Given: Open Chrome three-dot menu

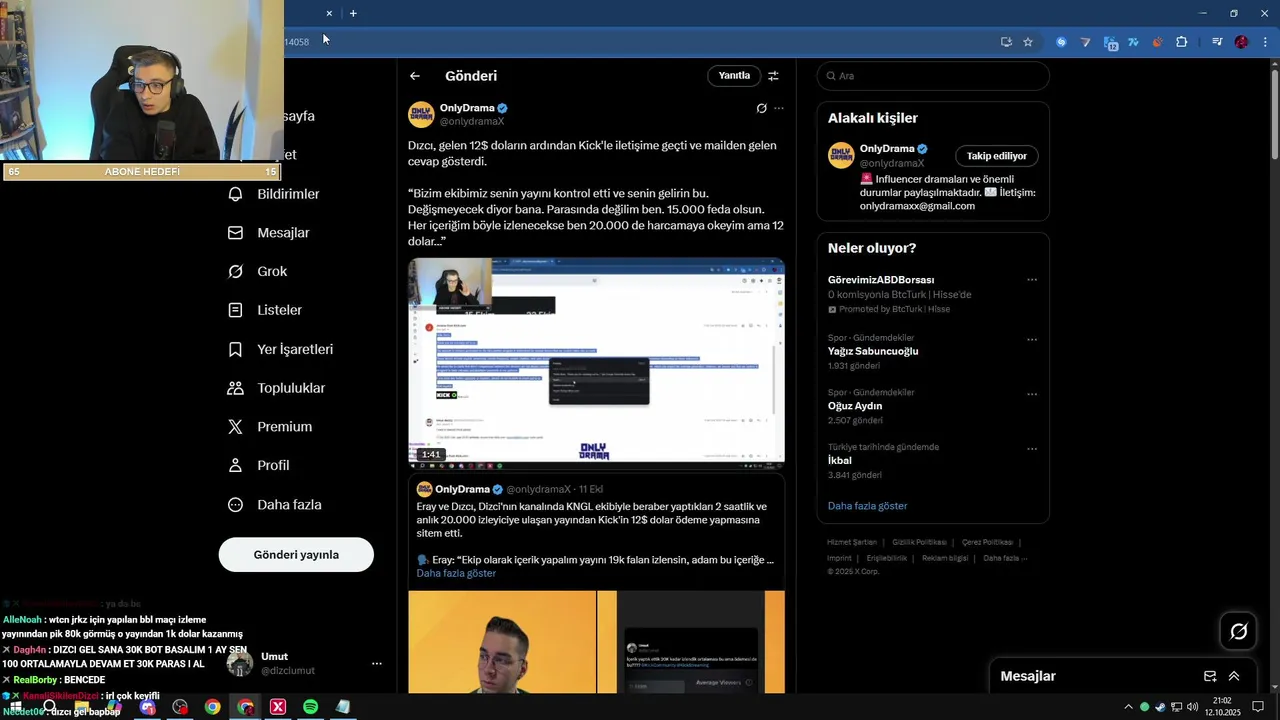Looking at the screenshot, I should point(1264,42).
